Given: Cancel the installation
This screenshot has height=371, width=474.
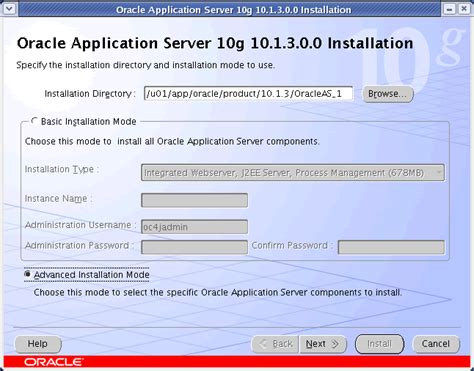Looking at the screenshot, I should tap(436, 344).
